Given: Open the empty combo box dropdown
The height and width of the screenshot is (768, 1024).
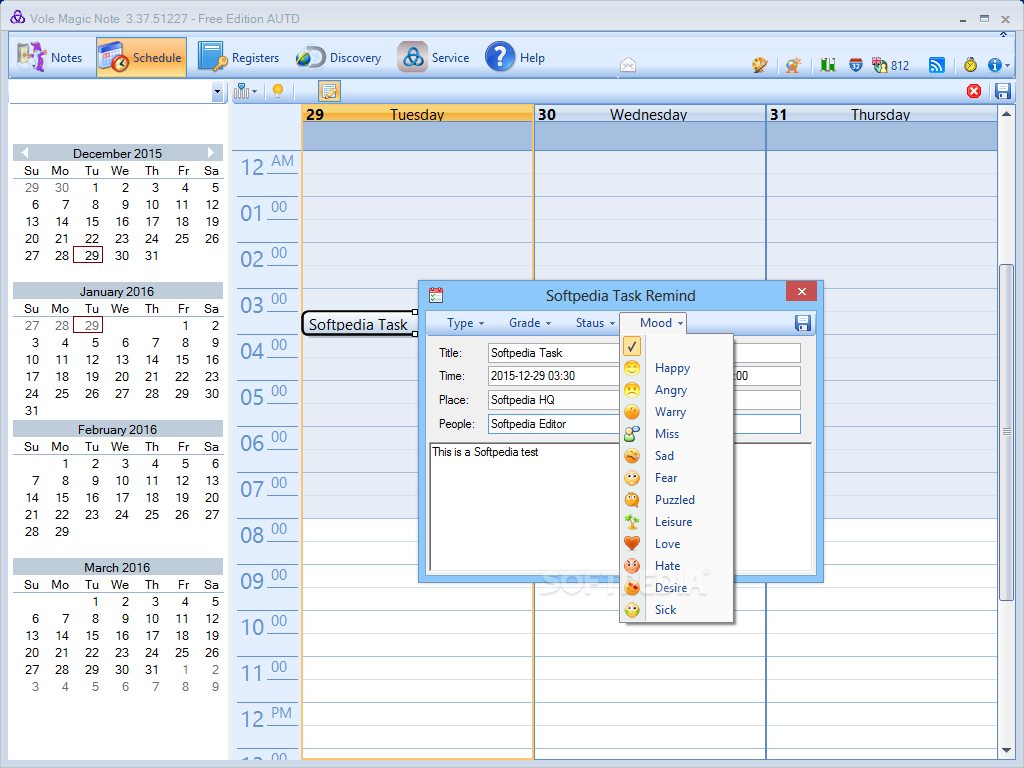Looking at the screenshot, I should 217,92.
